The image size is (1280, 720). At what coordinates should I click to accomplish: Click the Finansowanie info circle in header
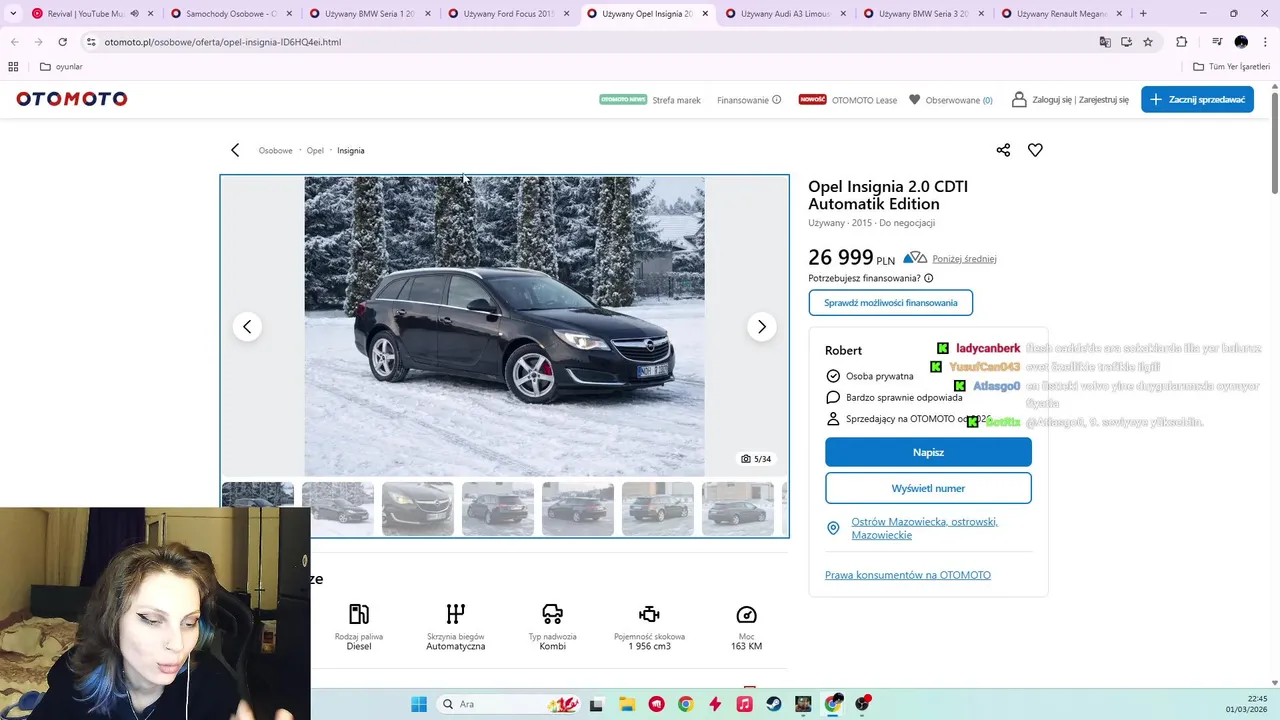[x=776, y=100]
